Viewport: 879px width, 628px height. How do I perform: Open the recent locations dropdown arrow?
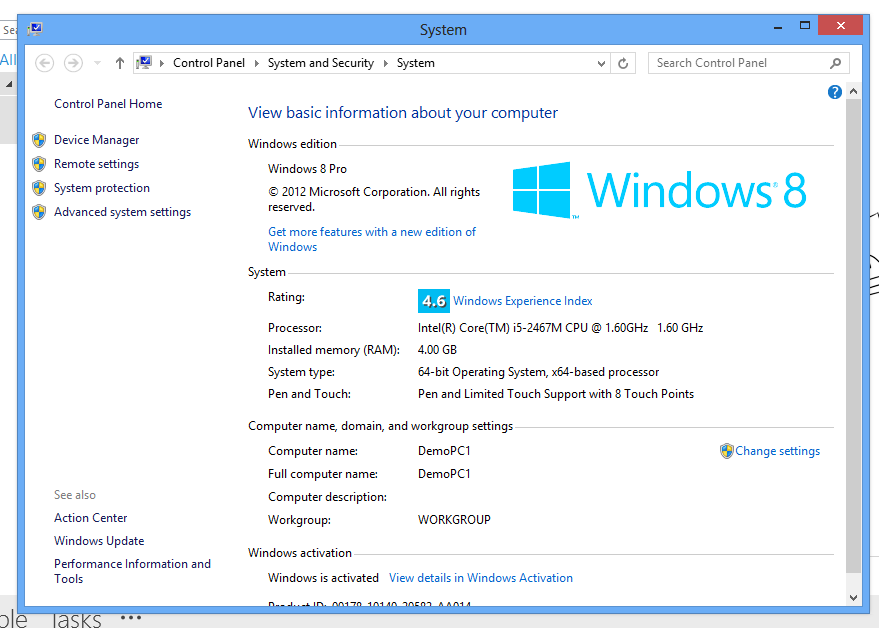pos(98,63)
